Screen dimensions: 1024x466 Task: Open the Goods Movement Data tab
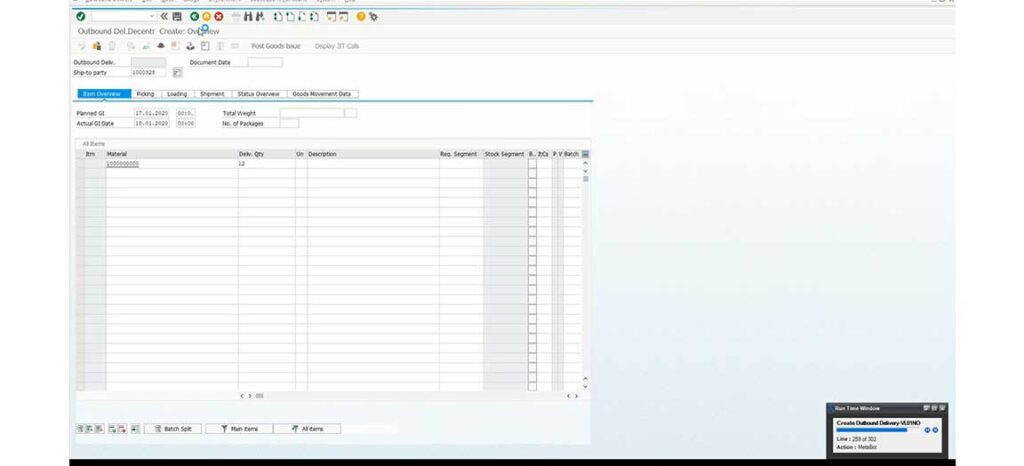(x=321, y=94)
